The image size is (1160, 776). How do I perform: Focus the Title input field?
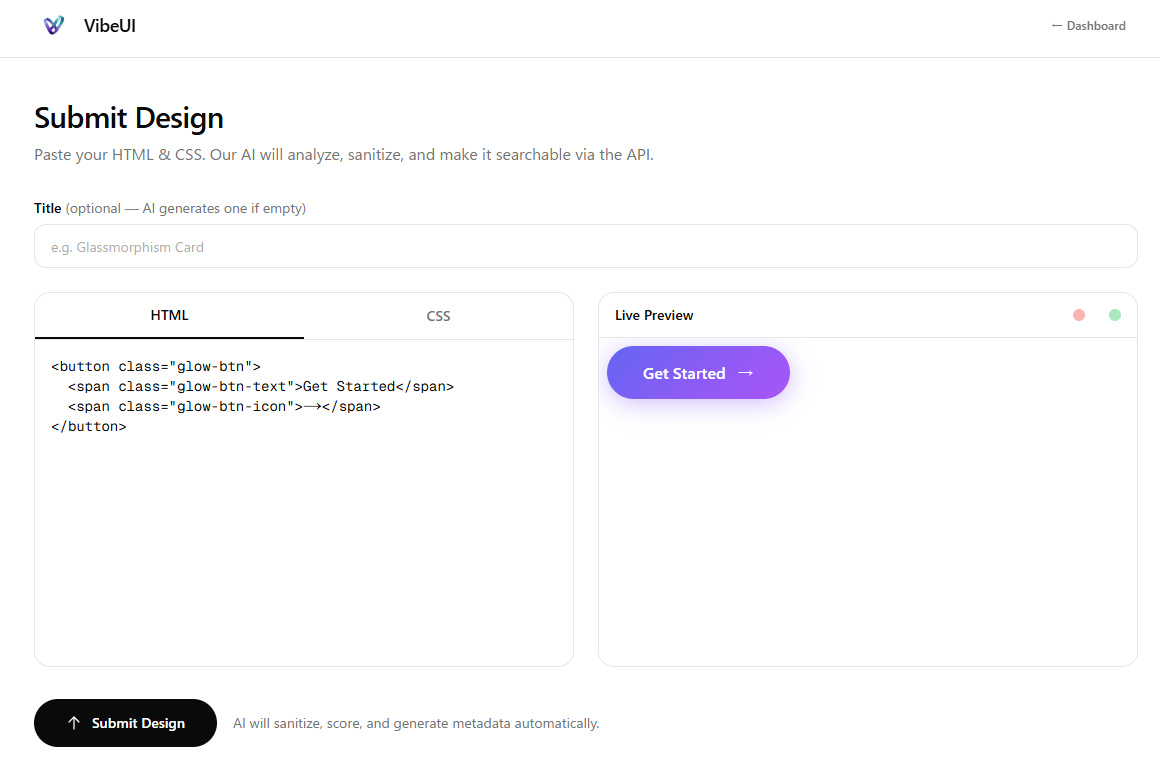[585, 246]
